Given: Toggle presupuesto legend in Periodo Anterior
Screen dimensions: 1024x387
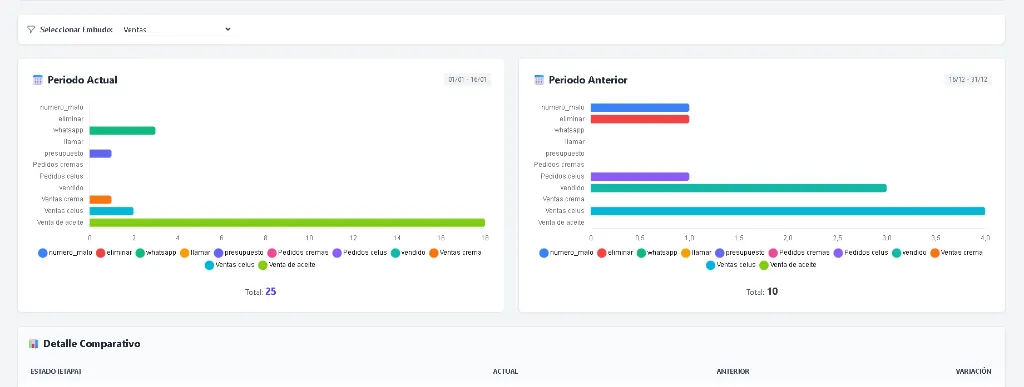Looking at the screenshot, I should tap(740, 253).
